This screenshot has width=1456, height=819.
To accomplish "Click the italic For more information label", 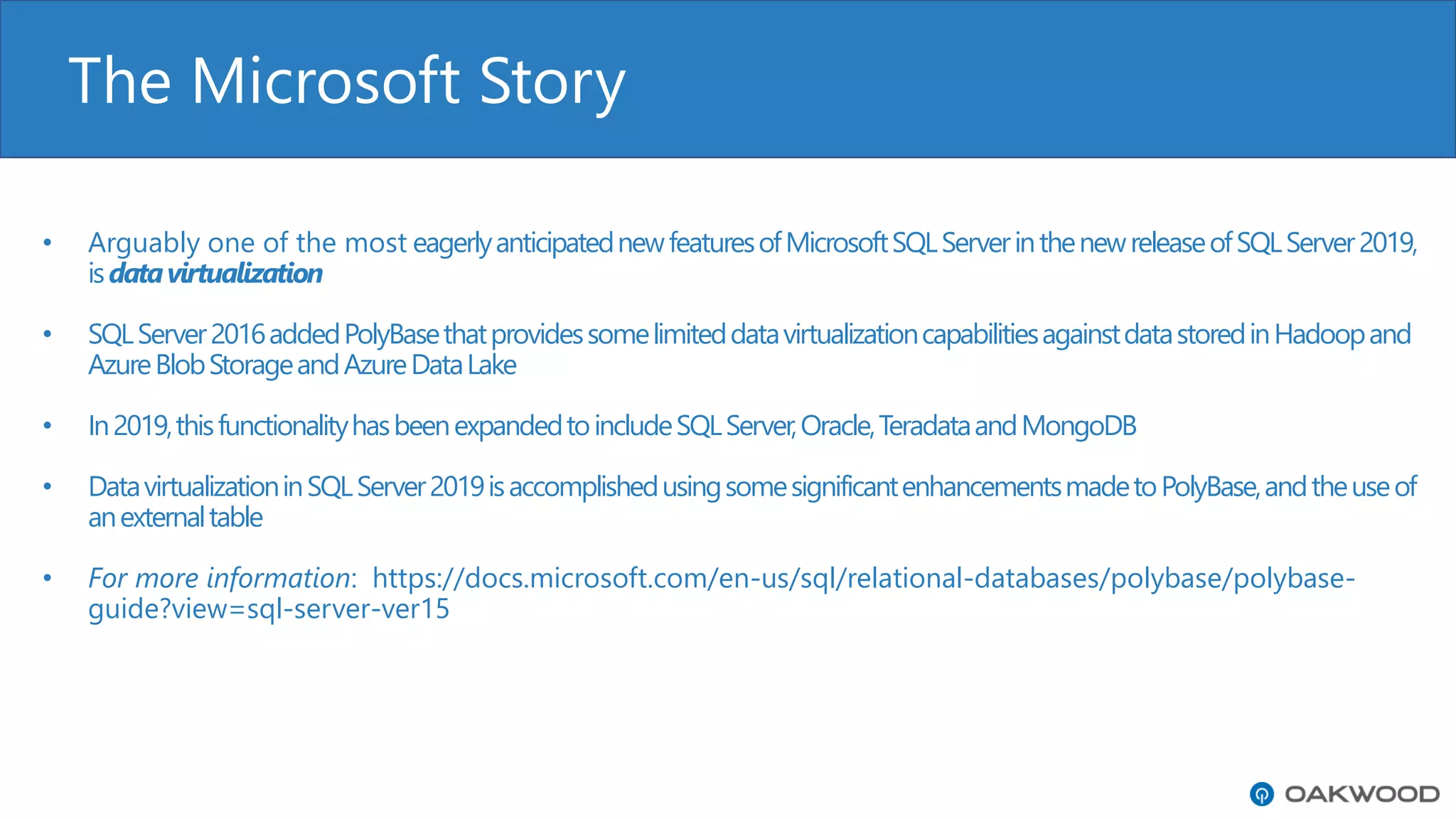I will coord(219,578).
